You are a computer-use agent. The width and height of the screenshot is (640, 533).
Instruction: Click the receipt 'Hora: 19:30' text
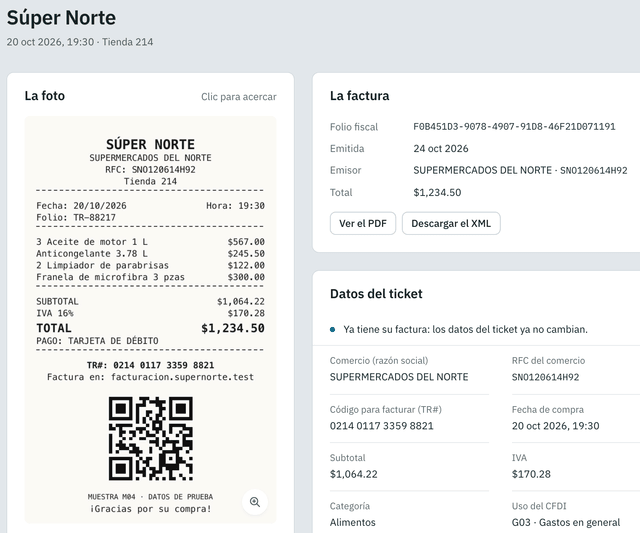tap(236, 206)
